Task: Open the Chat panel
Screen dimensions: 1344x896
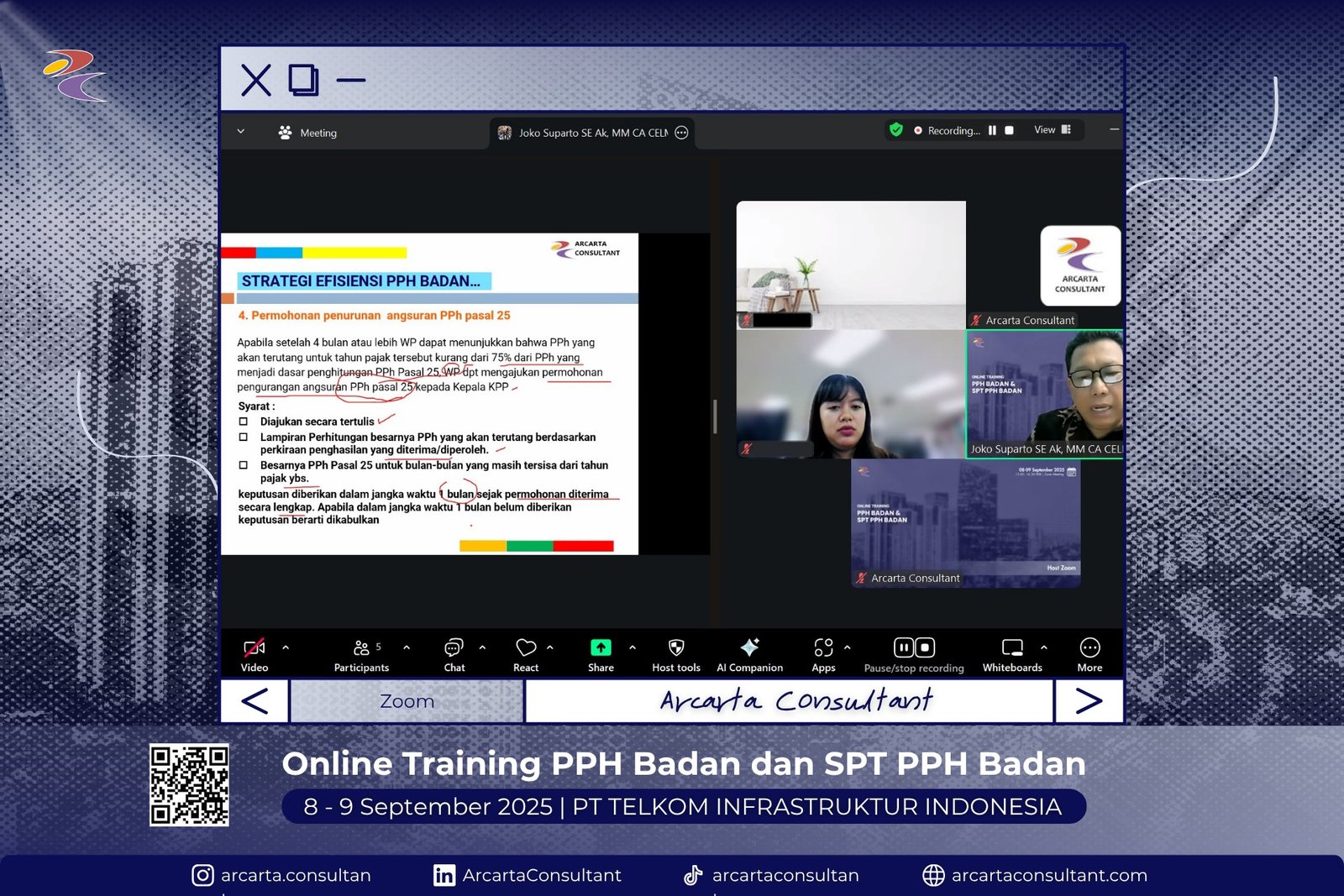Action: pyautogui.click(x=454, y=648)
